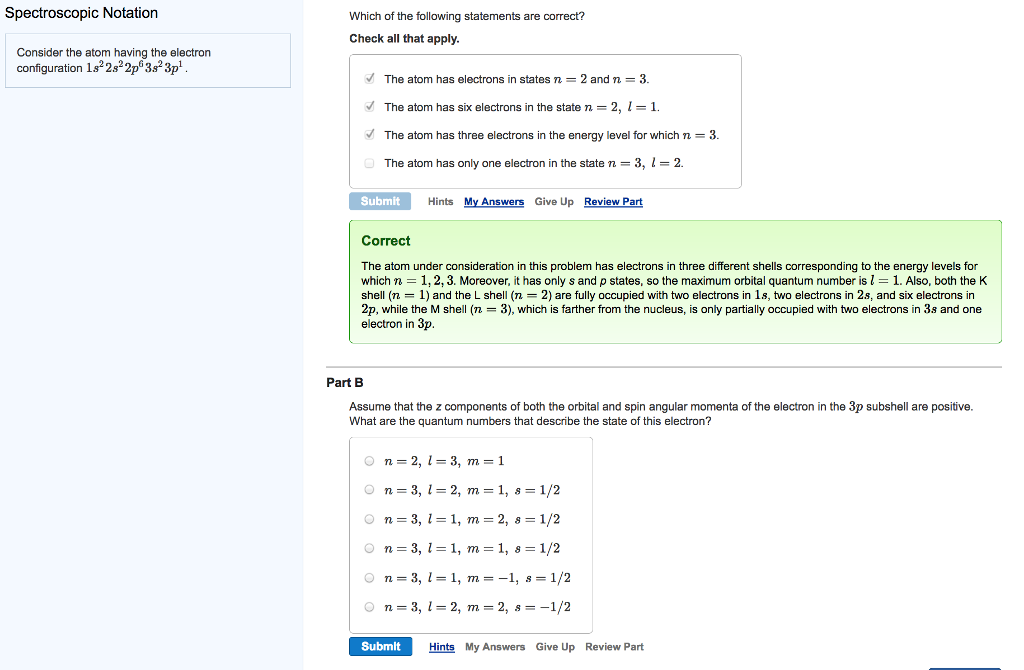Select n = 3, l = 1, m = -1 option
Screen dimensions: 1024x670
tap(370, 578)
